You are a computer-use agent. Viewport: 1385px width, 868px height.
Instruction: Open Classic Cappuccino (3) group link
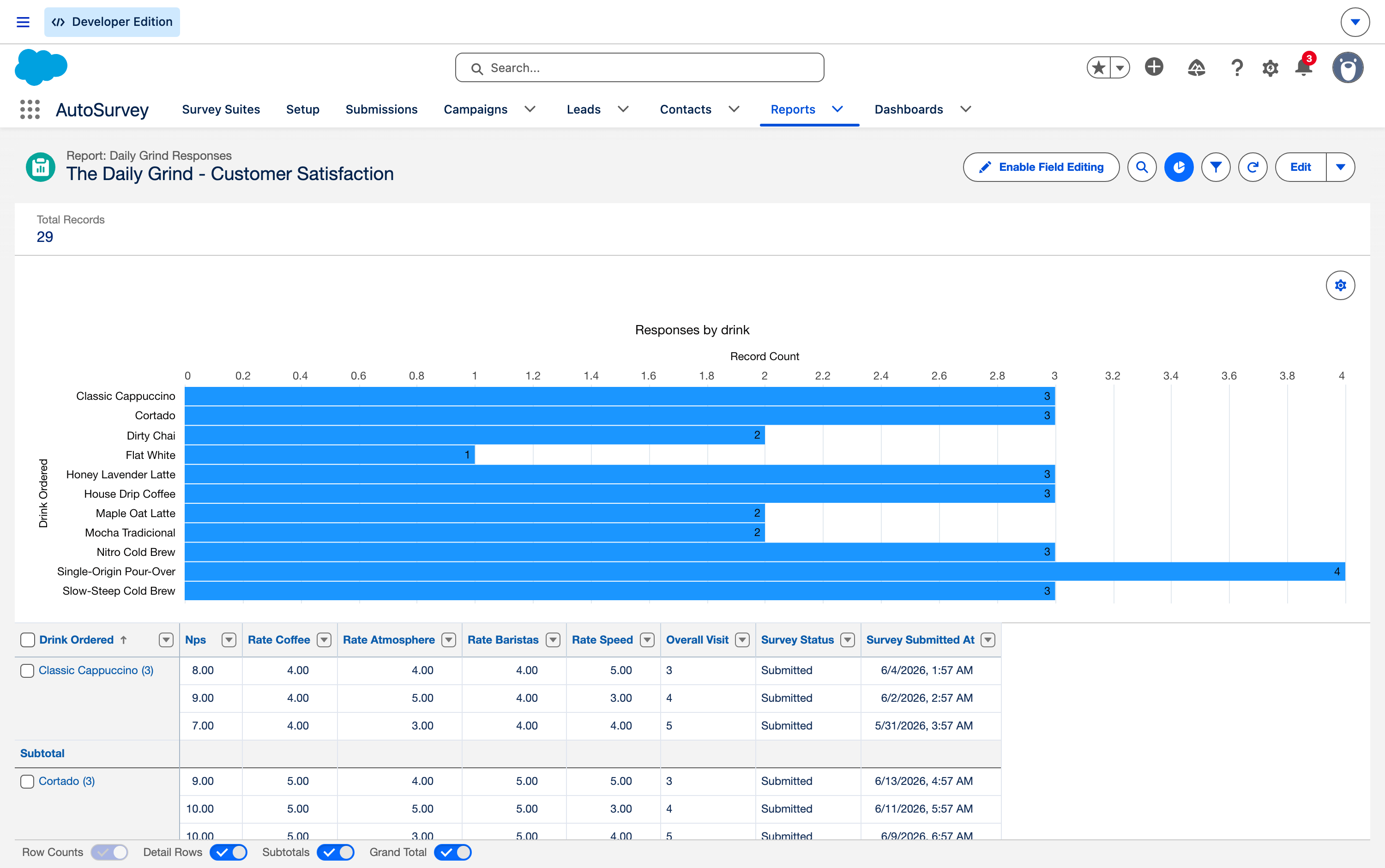[x=96, y=670]
